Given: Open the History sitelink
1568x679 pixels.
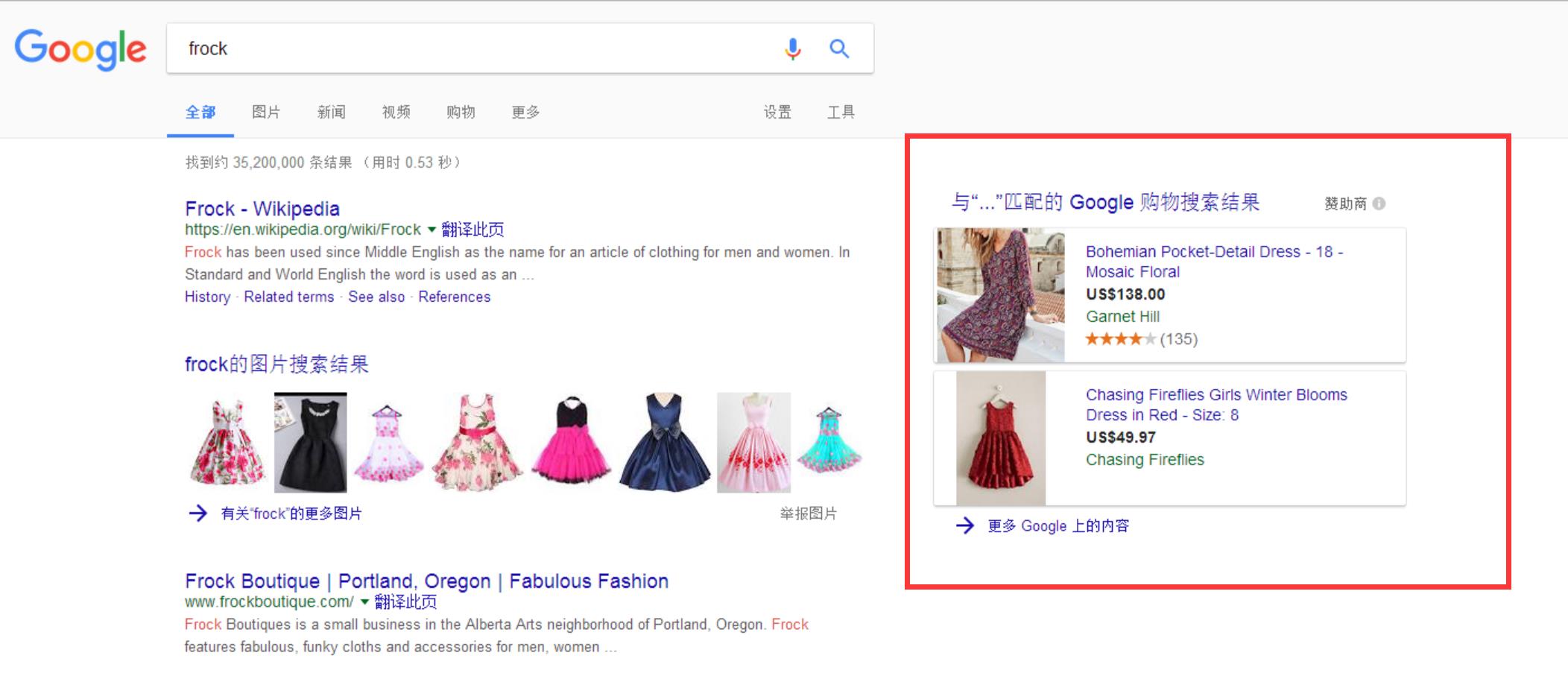Looking at the screenshot, I should pos(208,297).
